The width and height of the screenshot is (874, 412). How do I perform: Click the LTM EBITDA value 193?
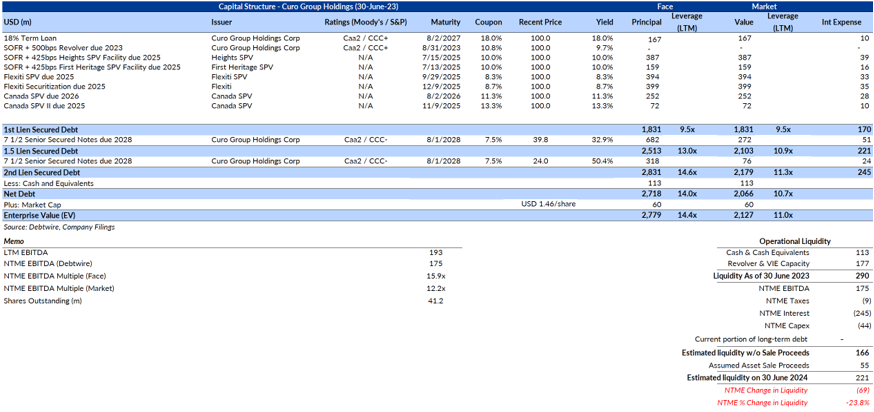tap(436, 252)
